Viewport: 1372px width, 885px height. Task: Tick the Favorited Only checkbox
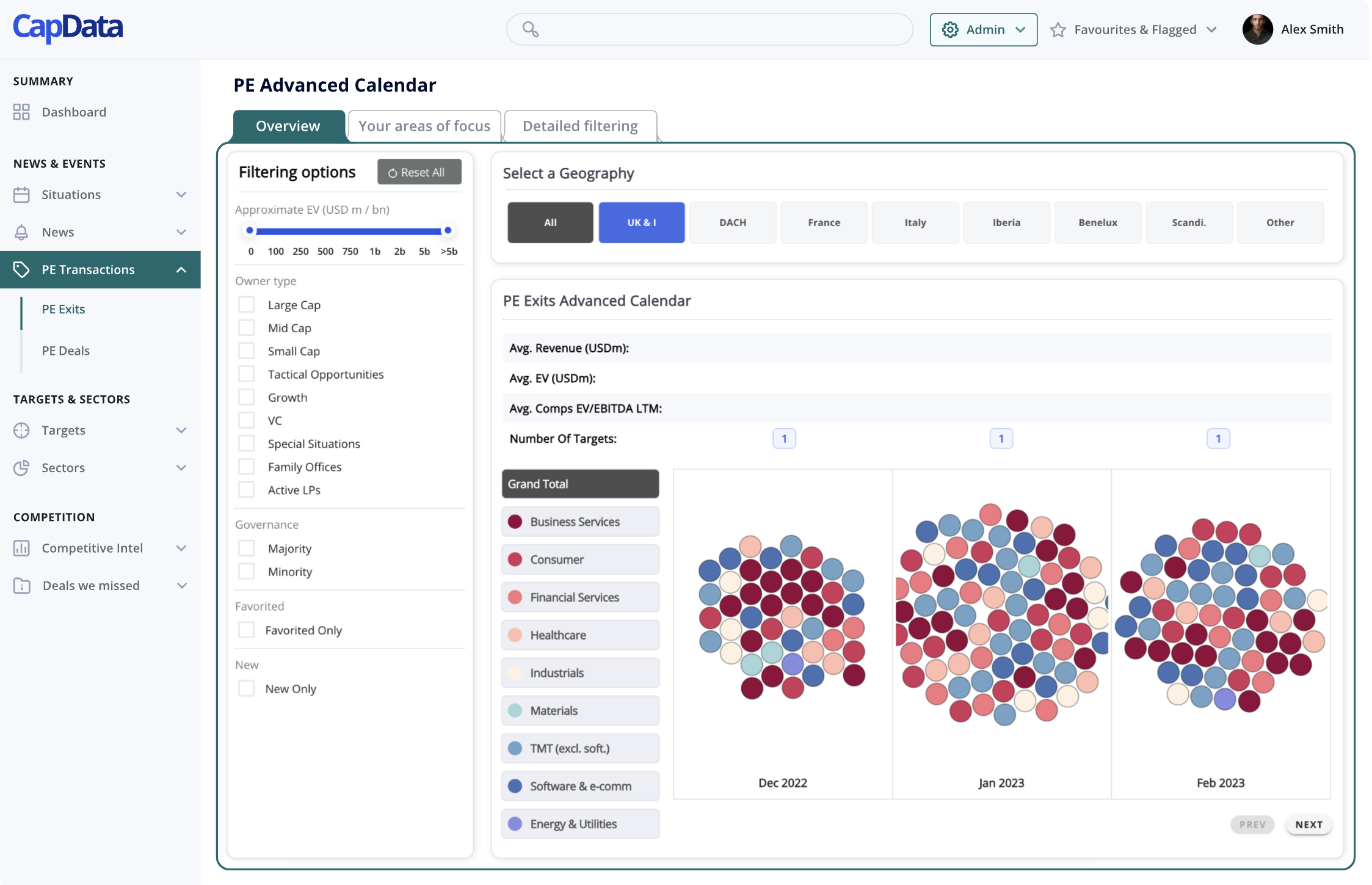coord(247,630)
